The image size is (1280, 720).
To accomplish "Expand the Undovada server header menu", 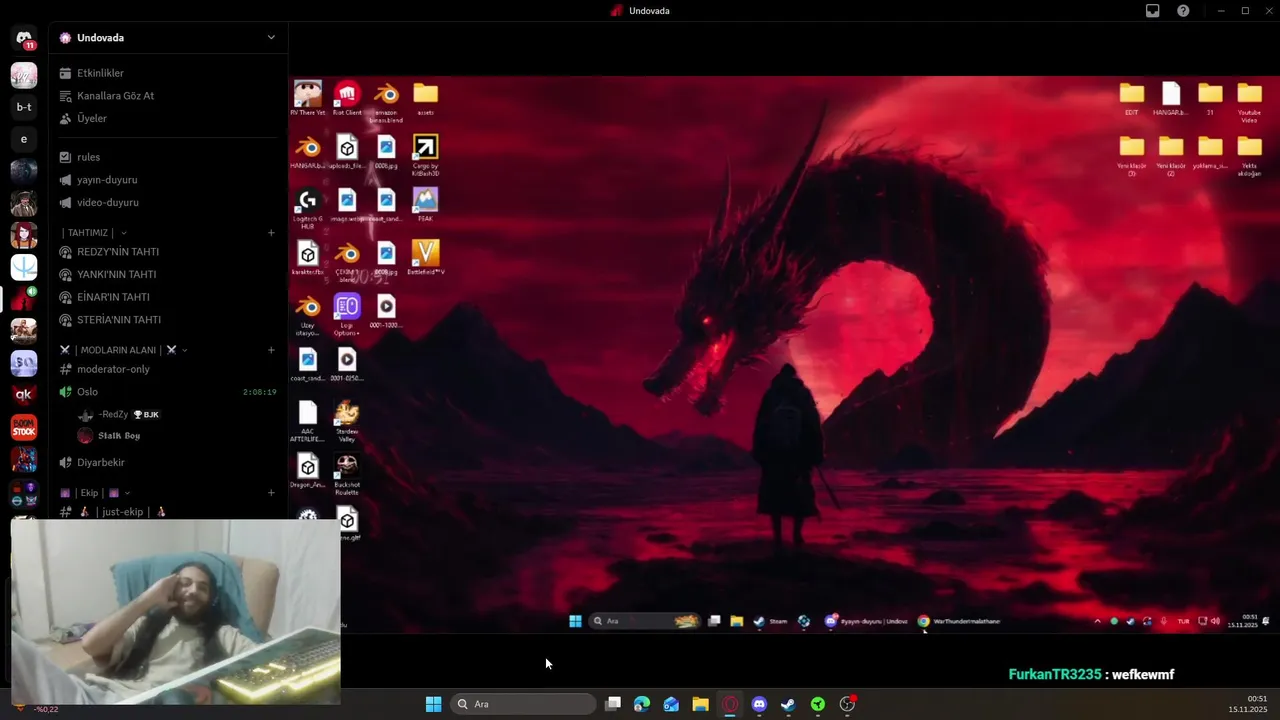I will coord(270,37).
